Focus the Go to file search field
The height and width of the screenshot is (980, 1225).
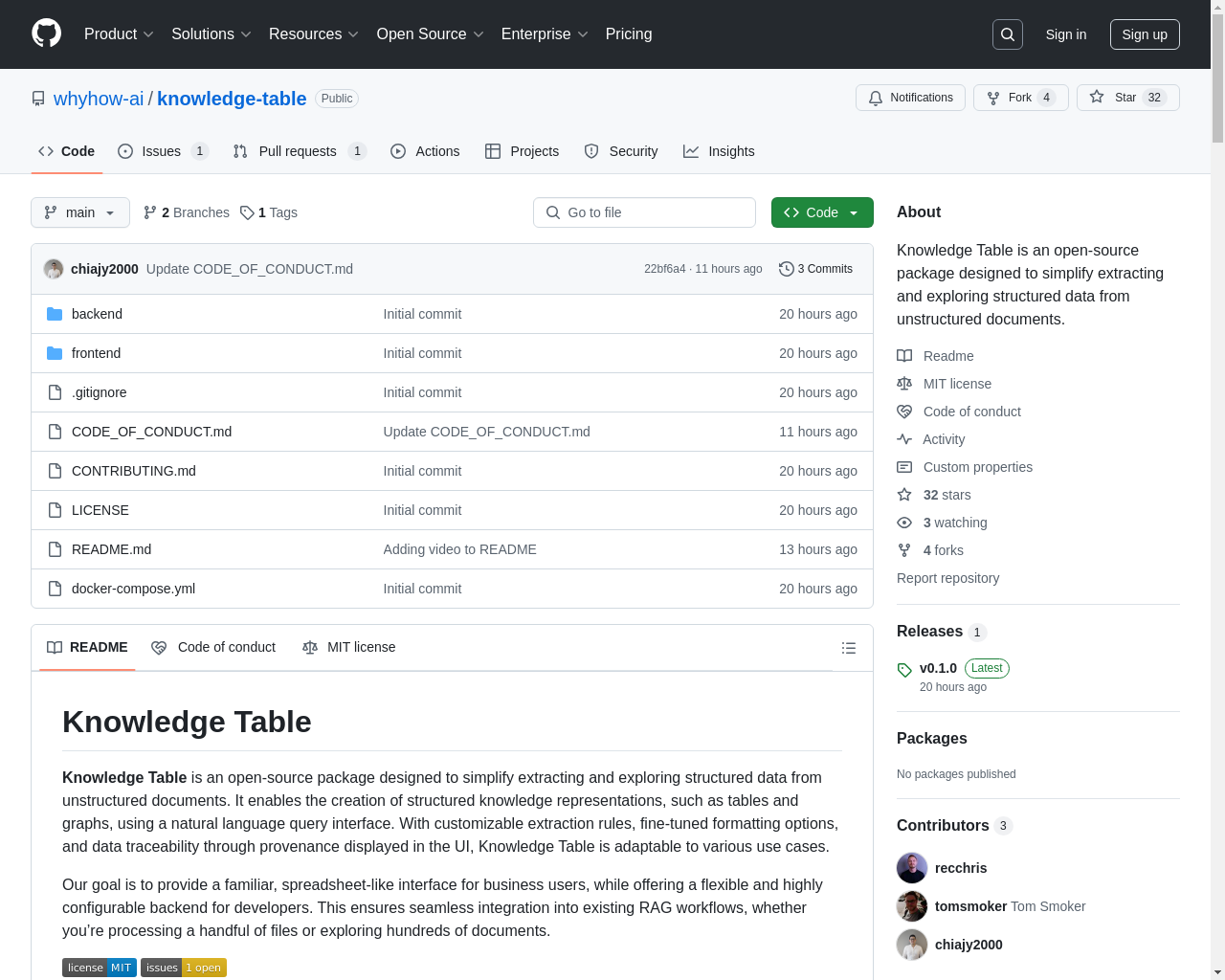click(x=644, y=212)
